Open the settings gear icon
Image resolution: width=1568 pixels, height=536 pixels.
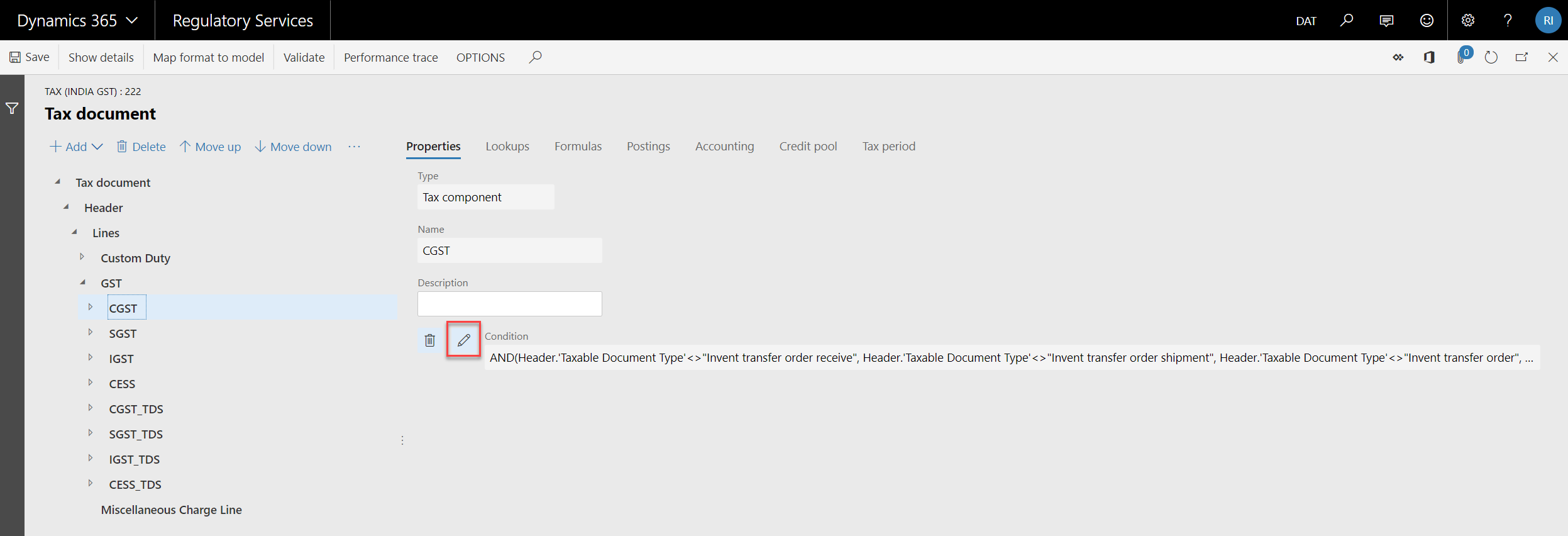tap(1468, 20)
